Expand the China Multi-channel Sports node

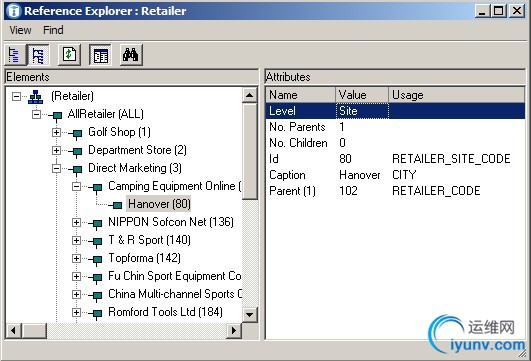coord(77,294)
